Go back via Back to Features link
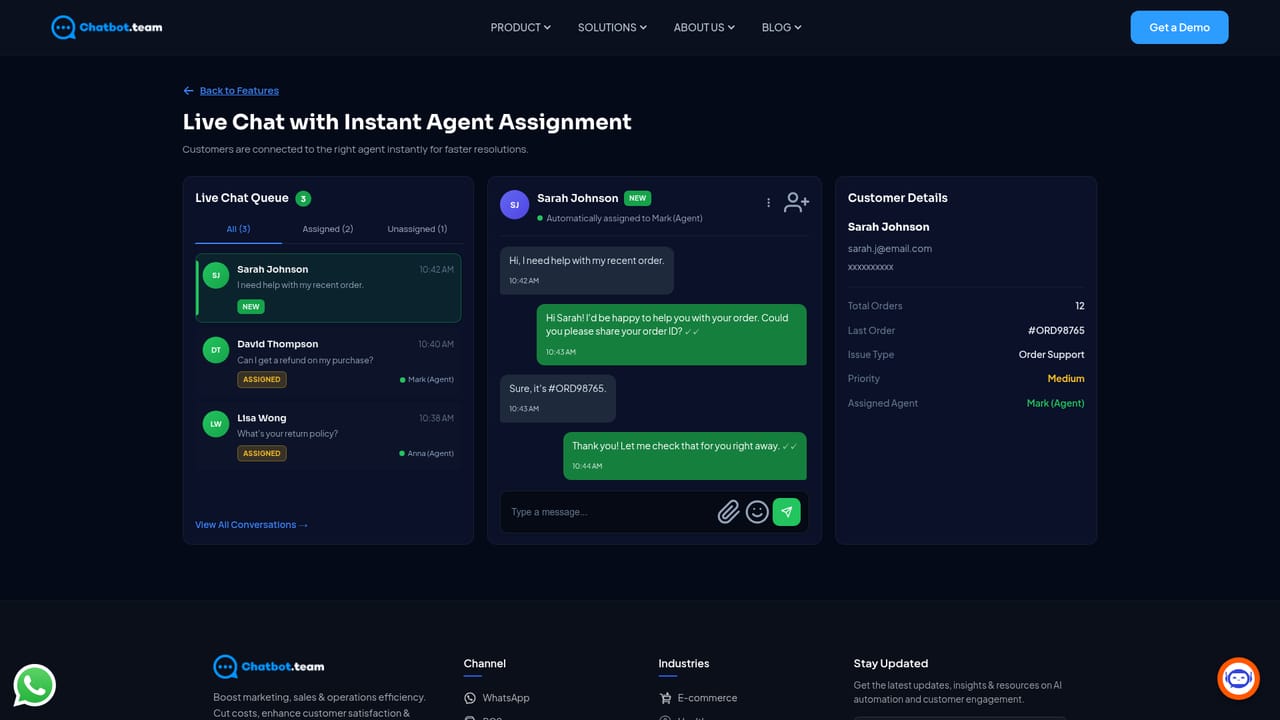The image size is (1280, 720). (239, 91)
